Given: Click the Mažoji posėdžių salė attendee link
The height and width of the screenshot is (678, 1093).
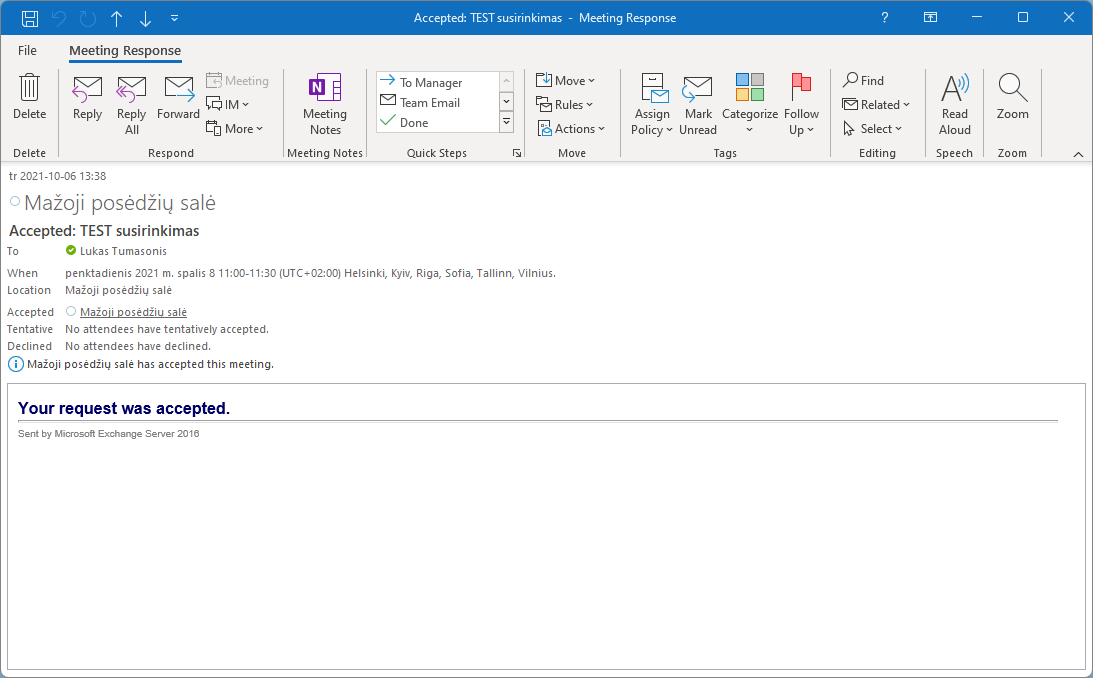Looking at the screenshot, I should (x=133, y=312).
